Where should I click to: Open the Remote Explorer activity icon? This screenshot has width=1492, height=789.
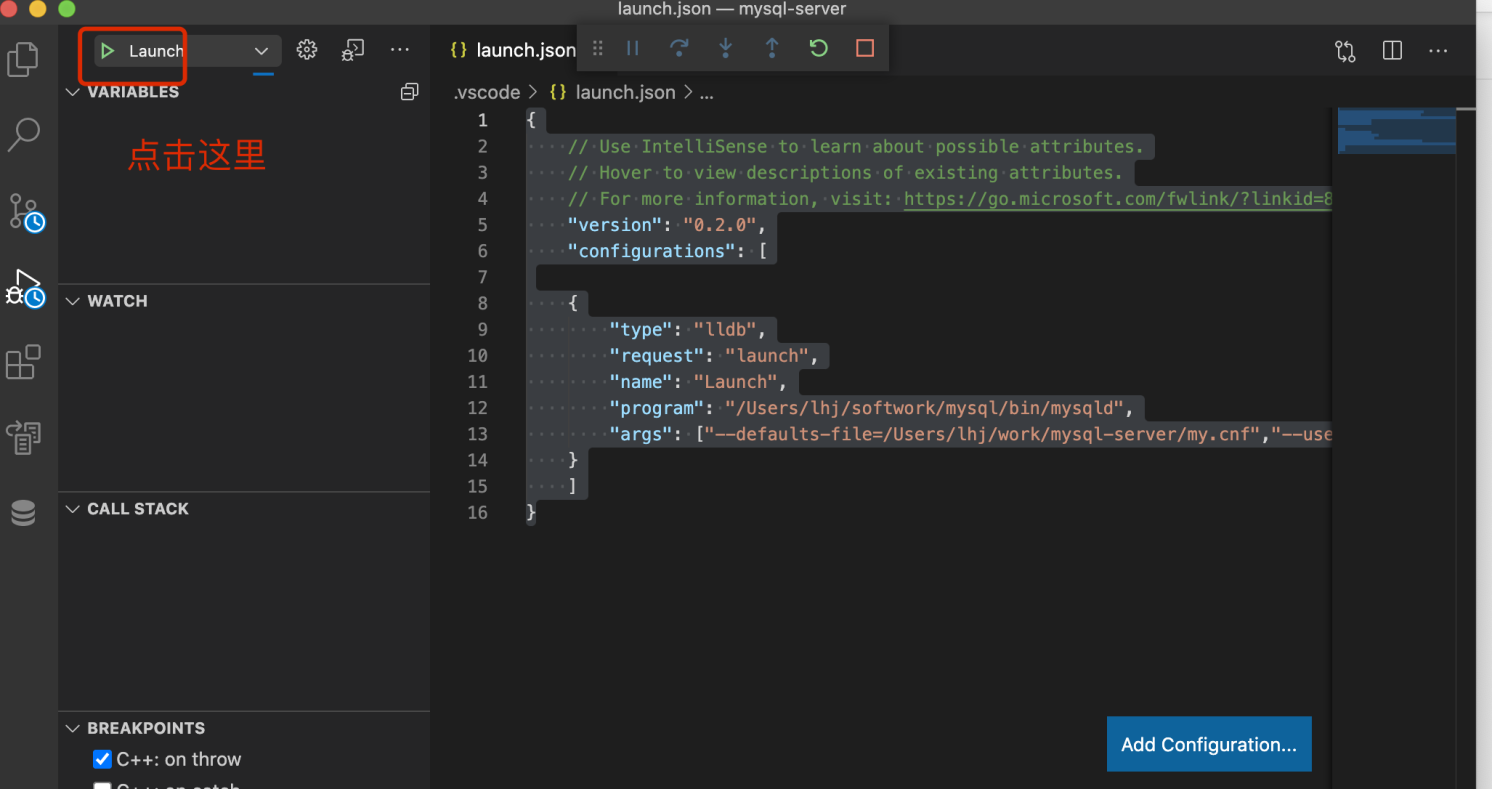coord(23,438)
